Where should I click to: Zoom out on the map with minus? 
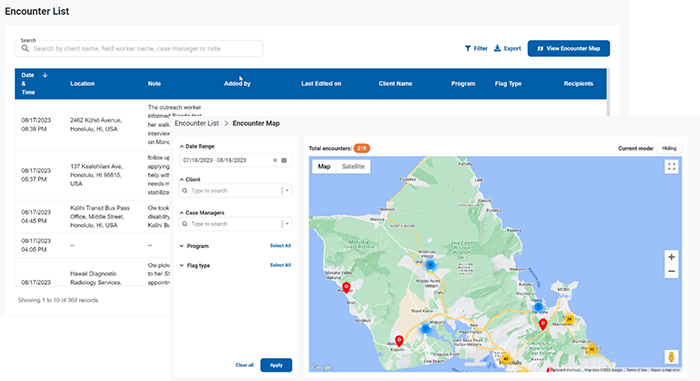tap(671, 271)
